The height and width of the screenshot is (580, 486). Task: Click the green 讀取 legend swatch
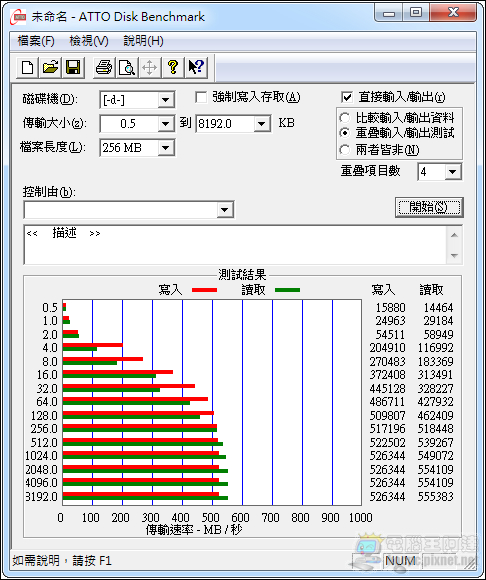pos(287,290)
